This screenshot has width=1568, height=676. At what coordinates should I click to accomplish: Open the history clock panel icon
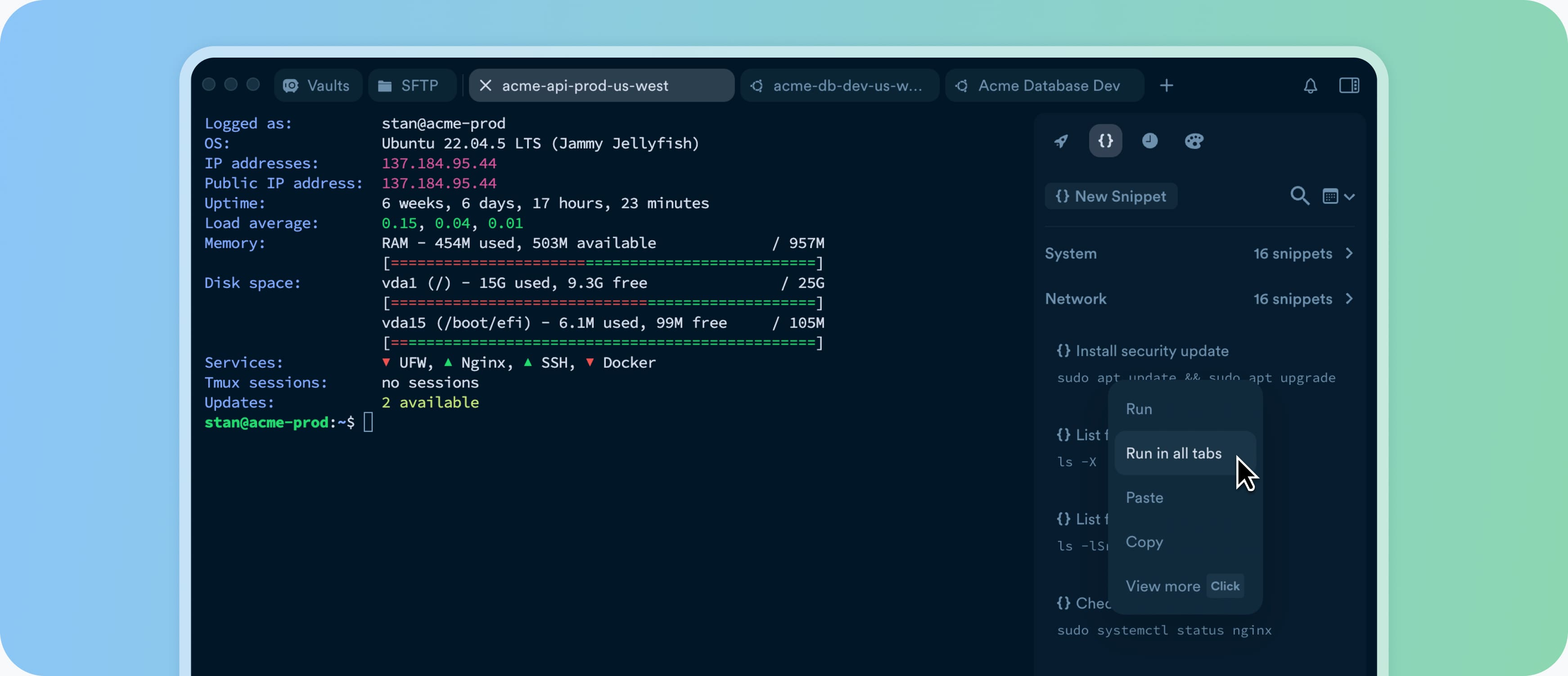1149,141
